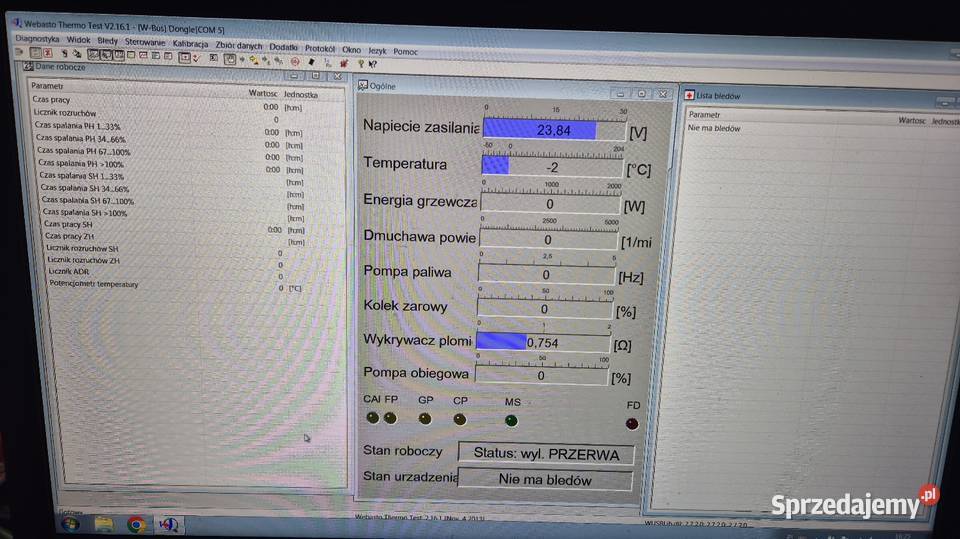Expand the Sterowanie menu

[145, 42]
